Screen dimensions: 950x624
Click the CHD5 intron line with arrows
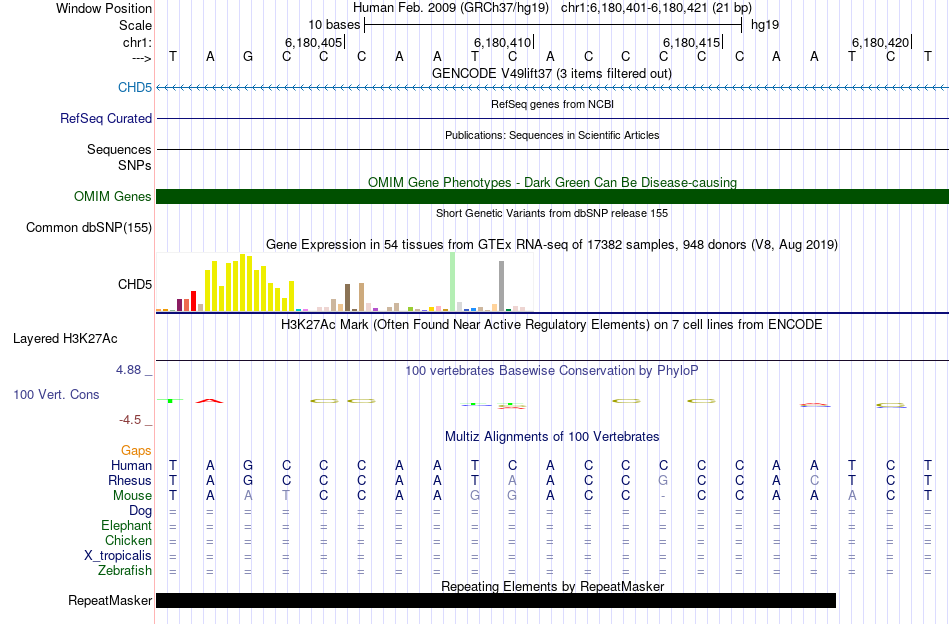pyautogui.click(x=552, y=87)
